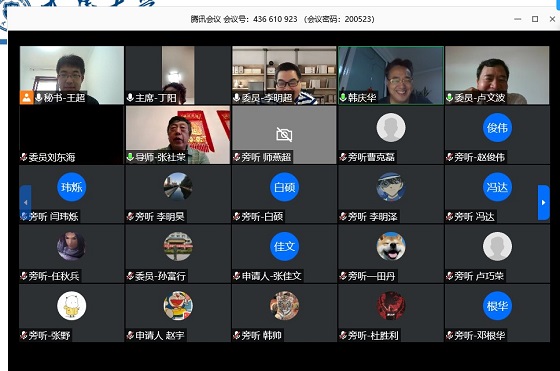Click the green microphone icon of 委员-卢文波
The image size is (560, 371).
[x=450, y=97]
